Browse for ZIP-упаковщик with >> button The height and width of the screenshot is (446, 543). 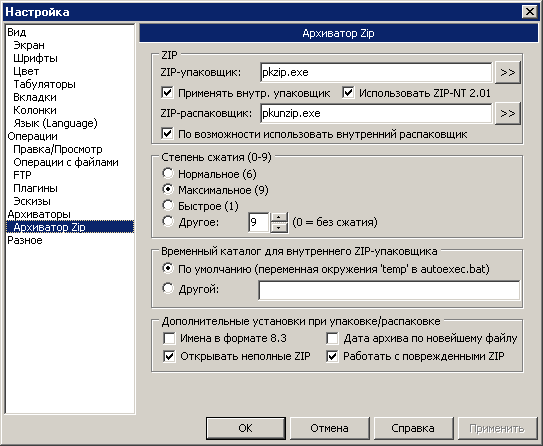508,72
